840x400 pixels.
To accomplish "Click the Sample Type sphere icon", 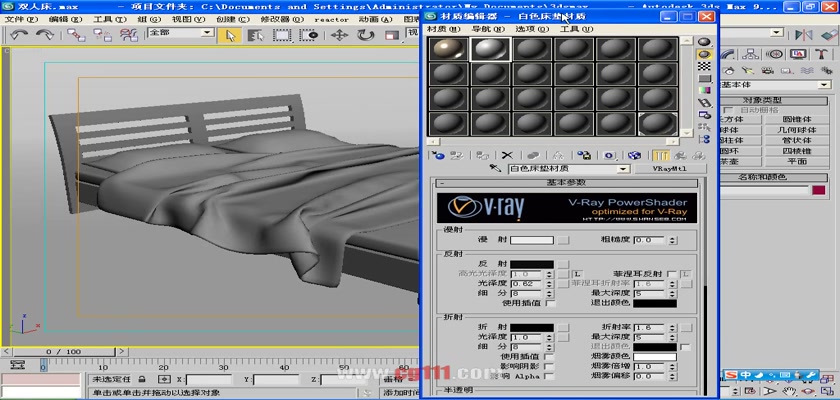I will (704, 42).
